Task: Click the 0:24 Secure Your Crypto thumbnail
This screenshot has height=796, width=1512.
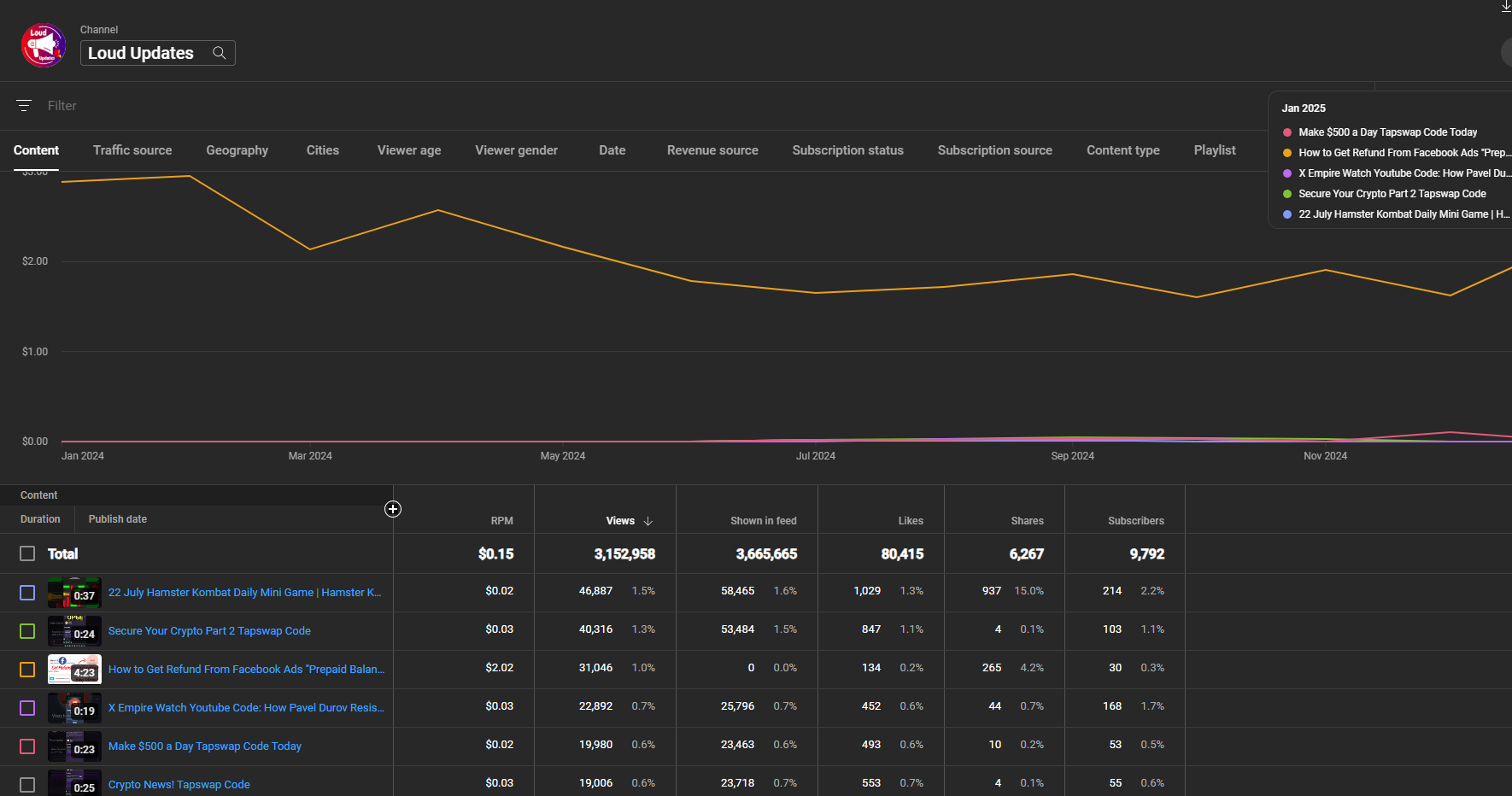Action: point(74,631)
